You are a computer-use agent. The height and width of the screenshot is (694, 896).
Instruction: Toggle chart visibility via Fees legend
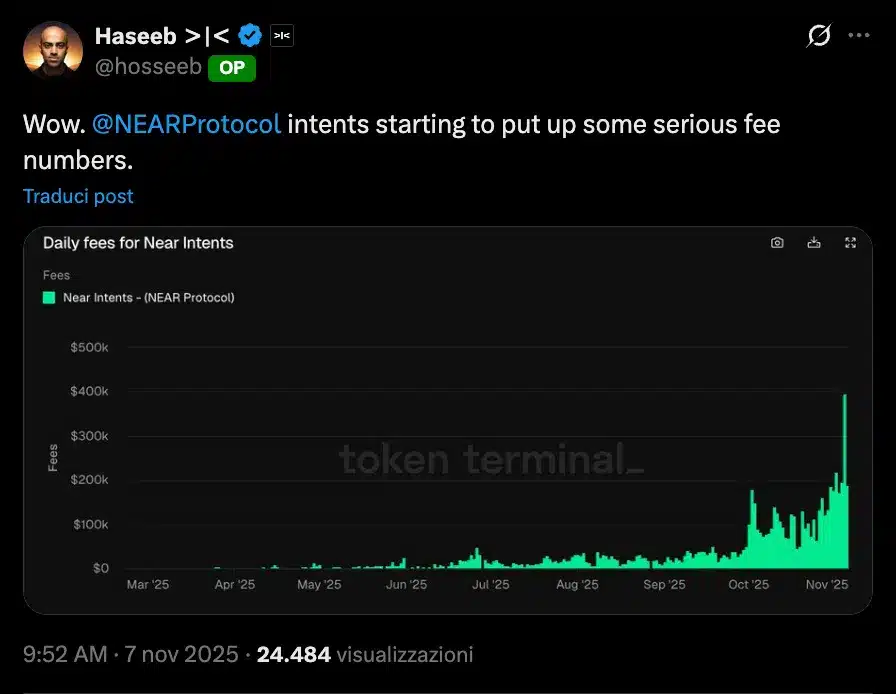[x=56, y=275]
